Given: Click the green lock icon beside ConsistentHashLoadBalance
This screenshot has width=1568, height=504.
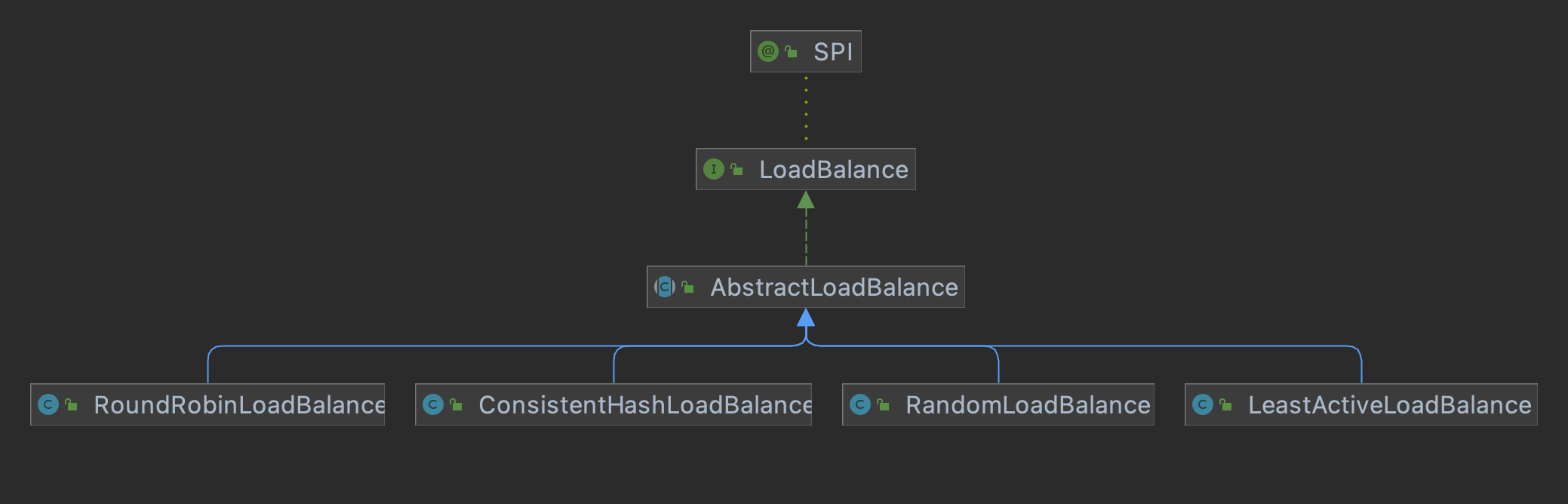Looking at the screenshot, I should (456, 404).
